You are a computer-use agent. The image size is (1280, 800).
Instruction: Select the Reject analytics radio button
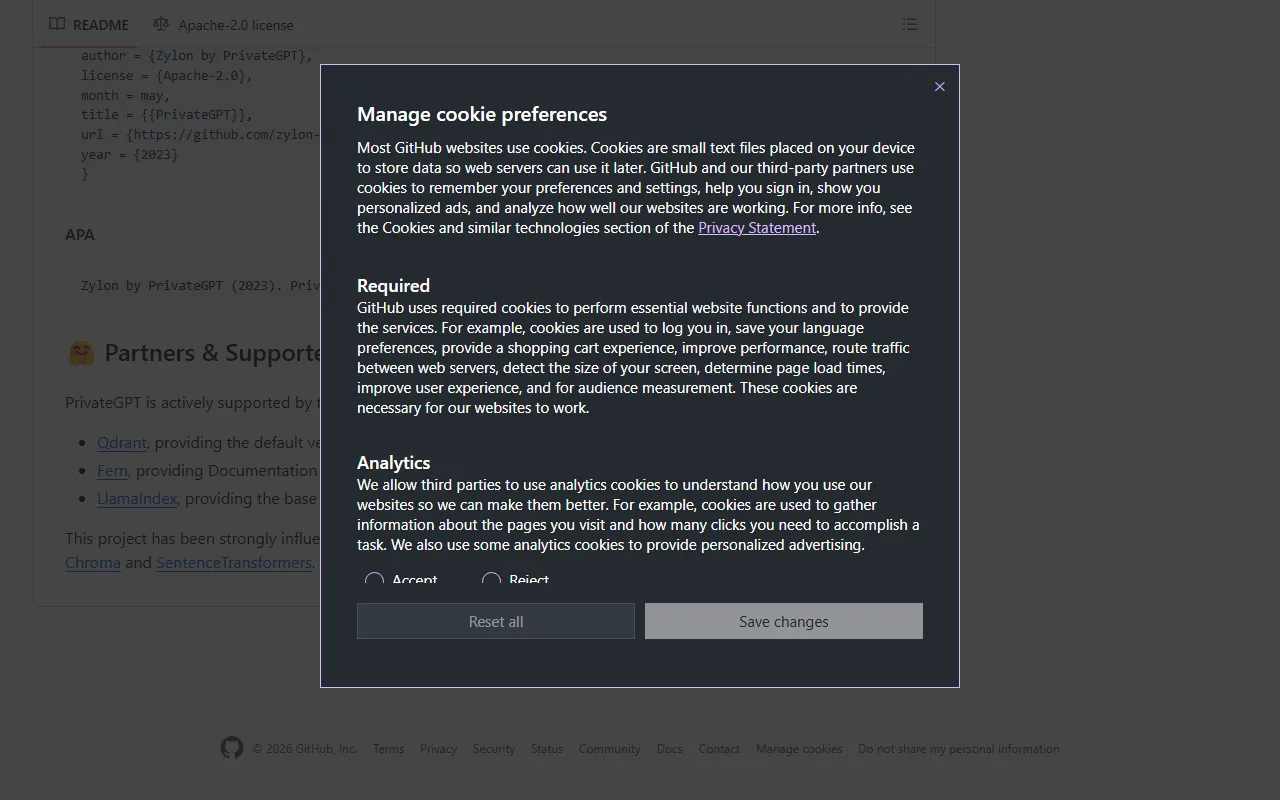tap(491, 580)
